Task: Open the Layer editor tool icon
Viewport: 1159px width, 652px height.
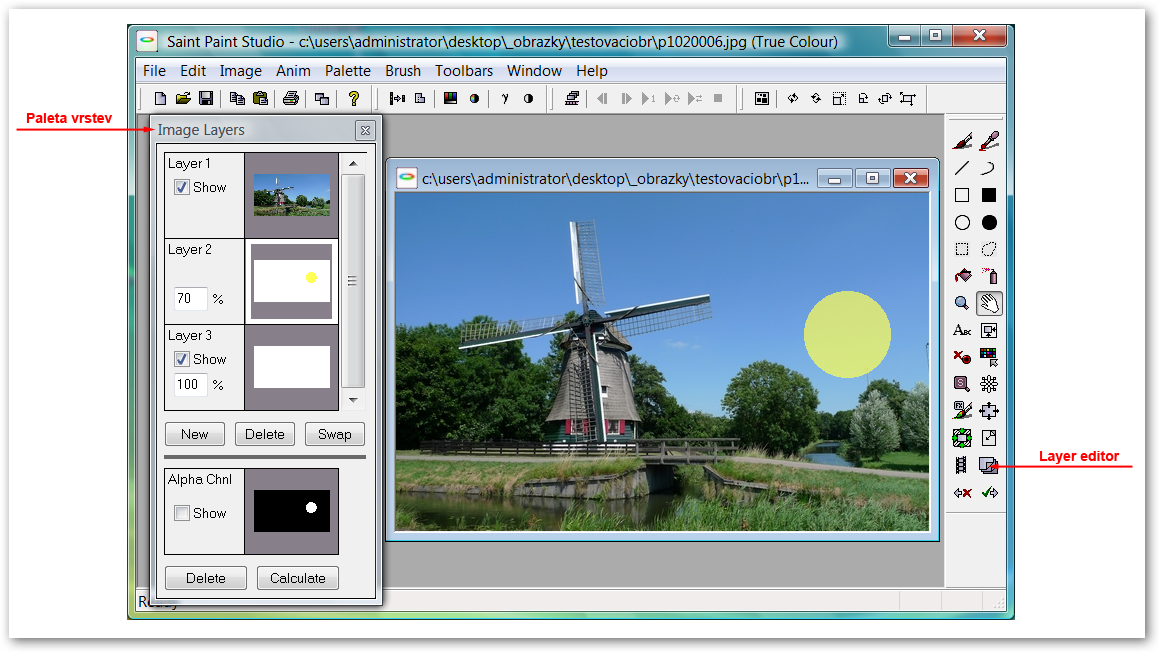Action: point(988,465)
